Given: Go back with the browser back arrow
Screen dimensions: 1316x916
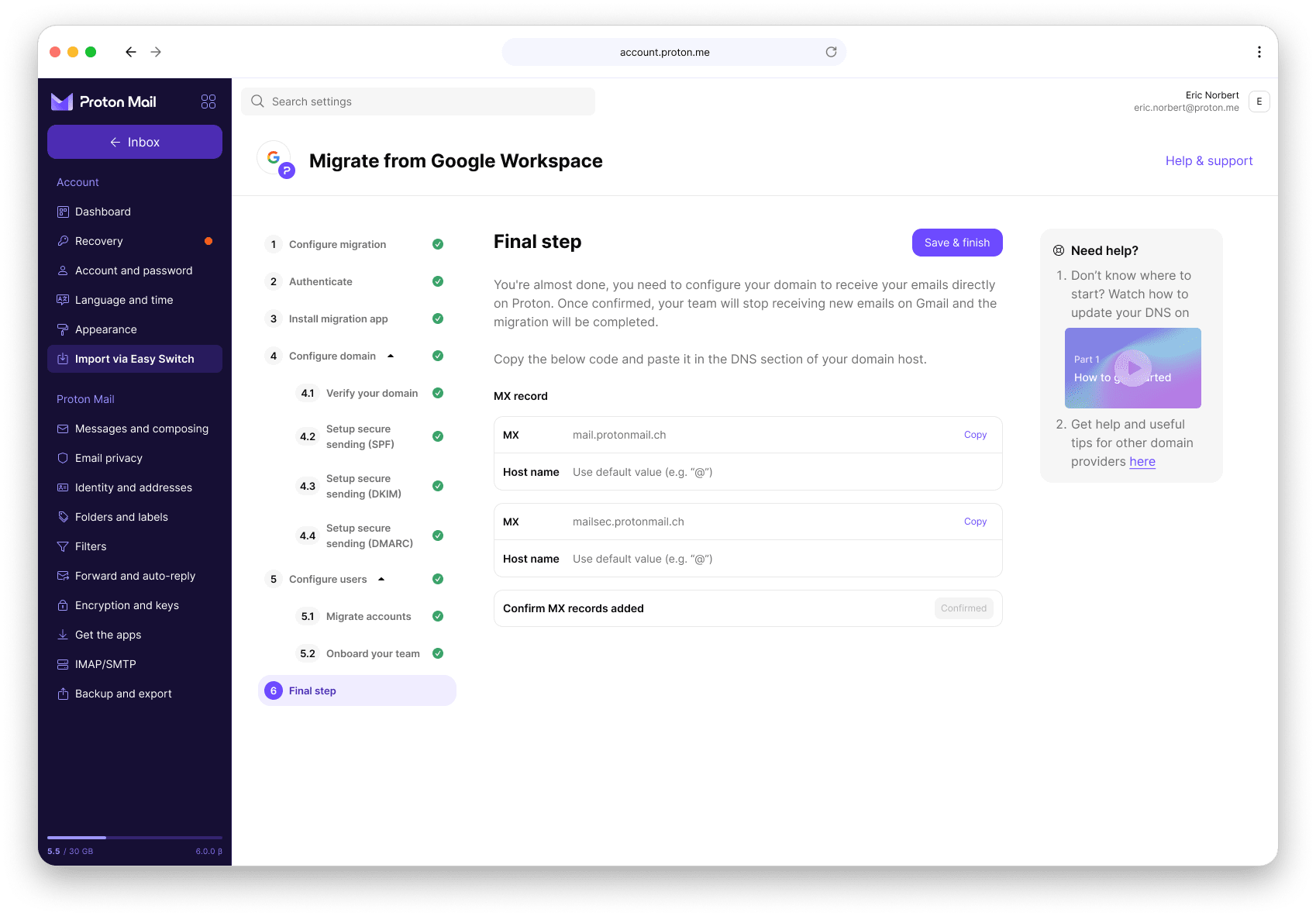Looking at the screenshot, I should [x=131, y=52].
